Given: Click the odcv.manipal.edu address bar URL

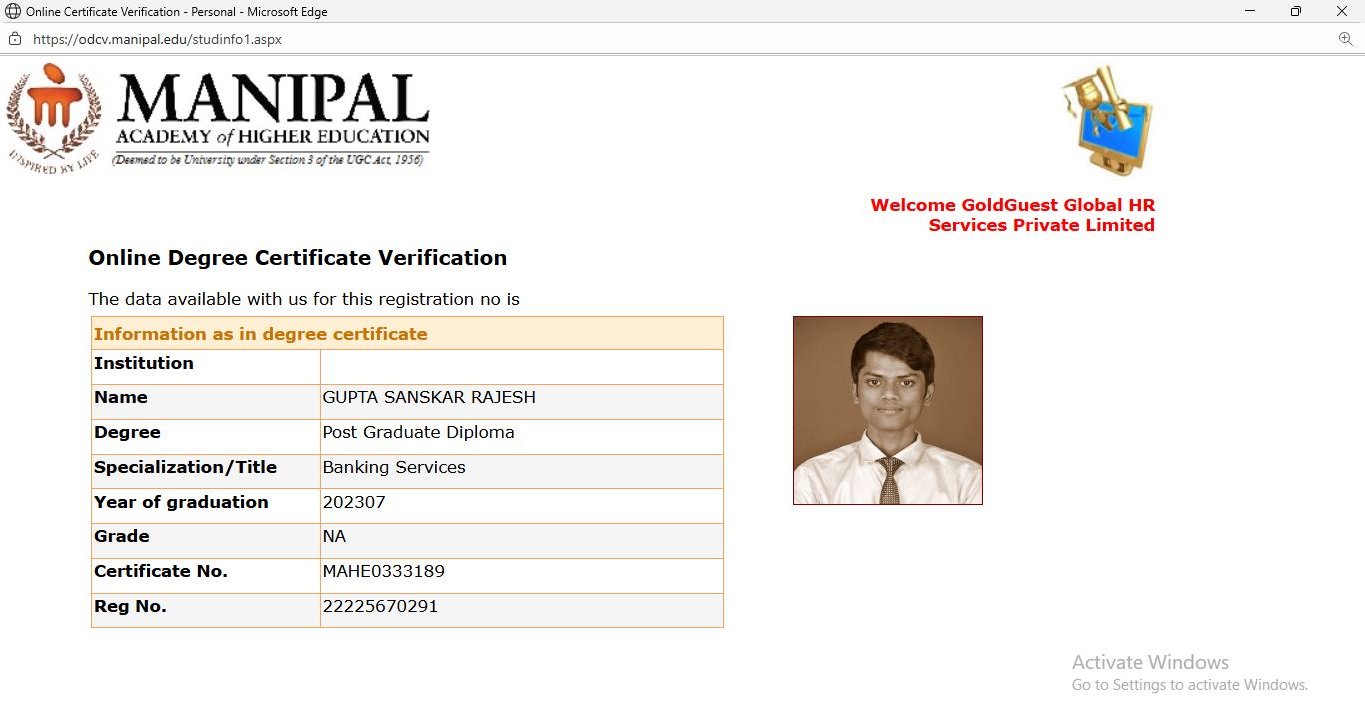Looking at the screenshot, I should [x=157, y=39].
